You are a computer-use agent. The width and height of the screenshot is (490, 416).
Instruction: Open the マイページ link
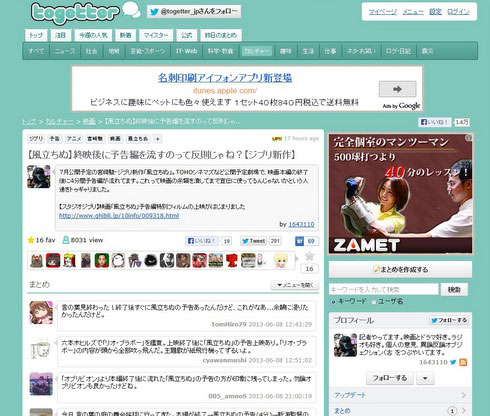(382, 12)
